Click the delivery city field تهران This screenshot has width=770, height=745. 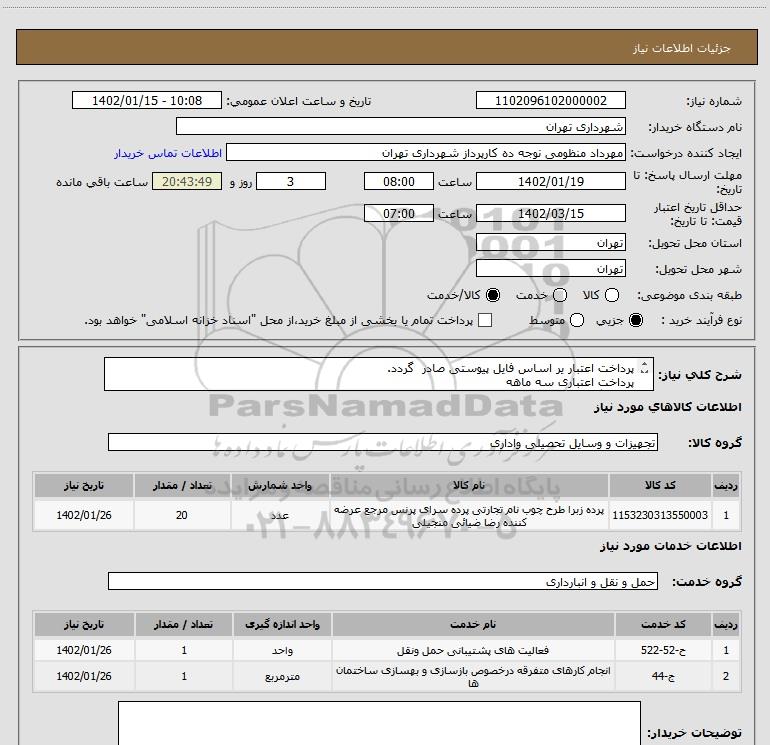[550, 268]
